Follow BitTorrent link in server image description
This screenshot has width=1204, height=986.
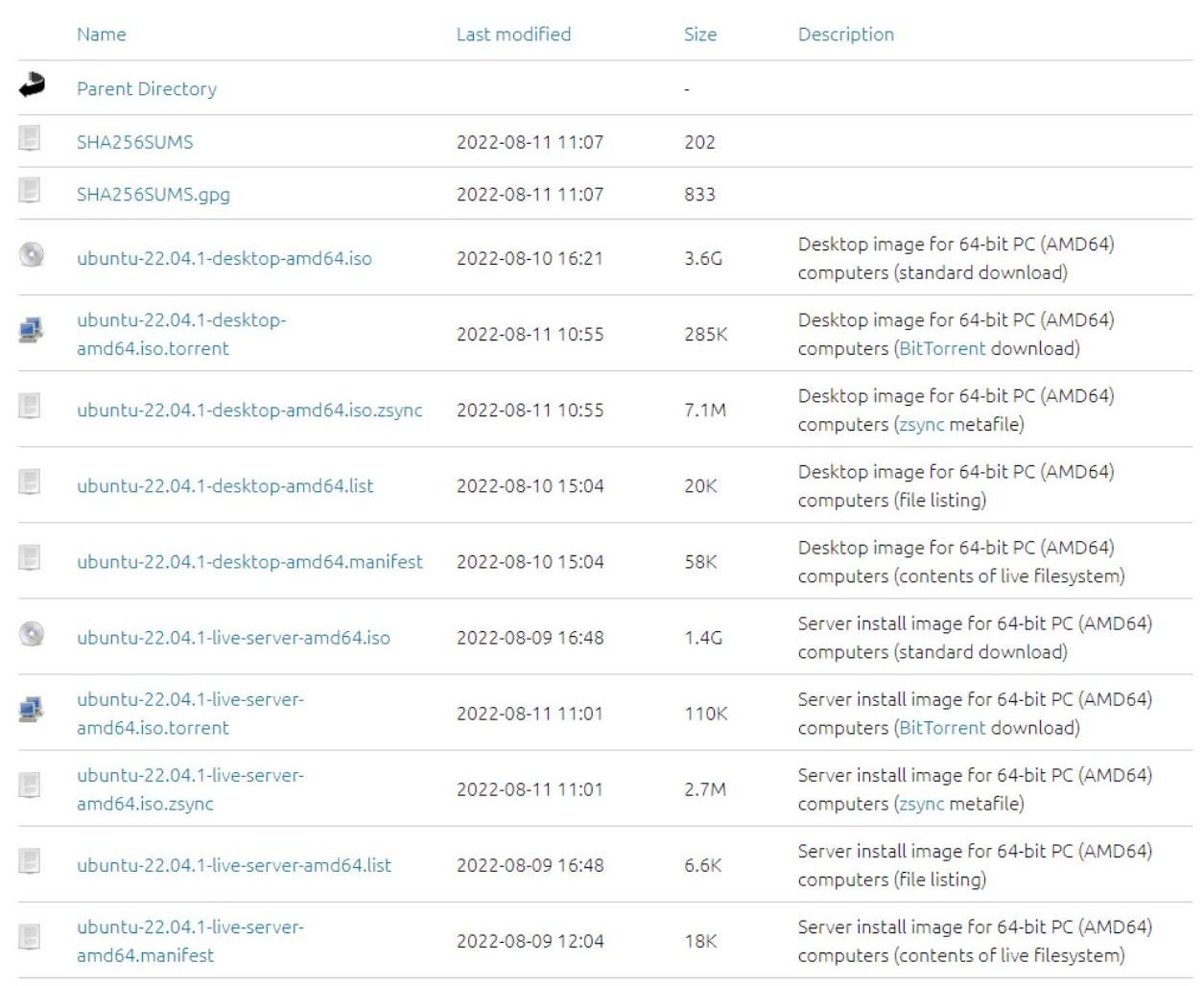point(942,728)
